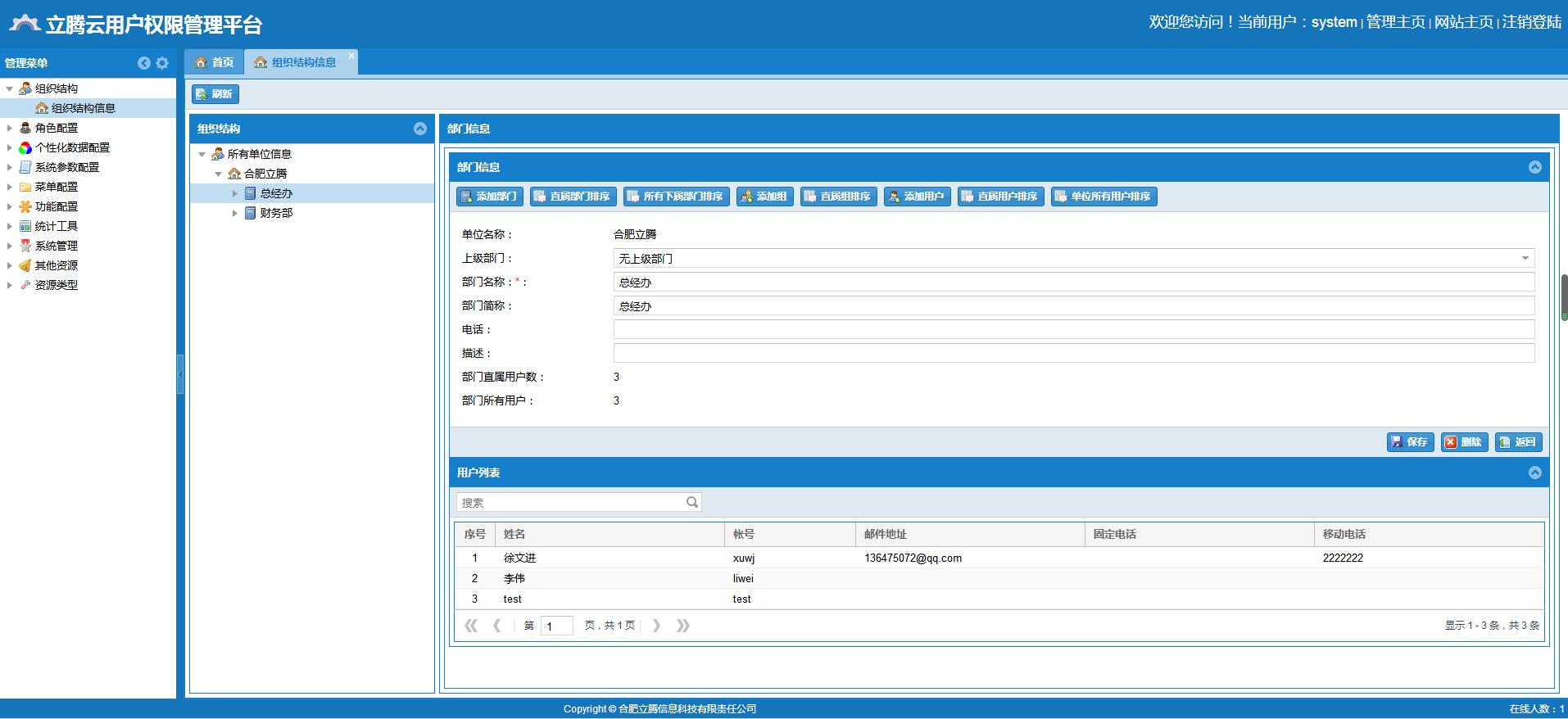The image size is (1568, 719).
Task: Go to the last page of the user list
Action: pyautogui.click(x=683, y=626)
